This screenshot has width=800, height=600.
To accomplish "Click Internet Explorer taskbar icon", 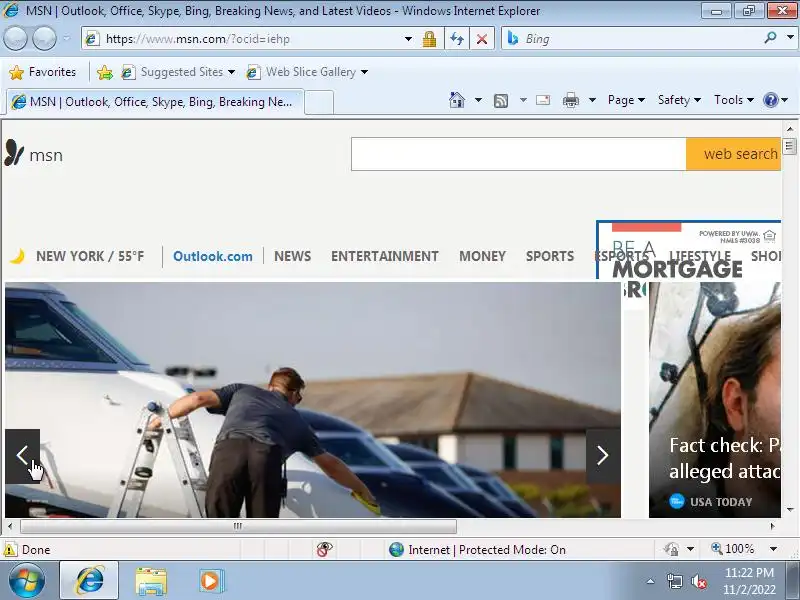I will coord(89,581).
